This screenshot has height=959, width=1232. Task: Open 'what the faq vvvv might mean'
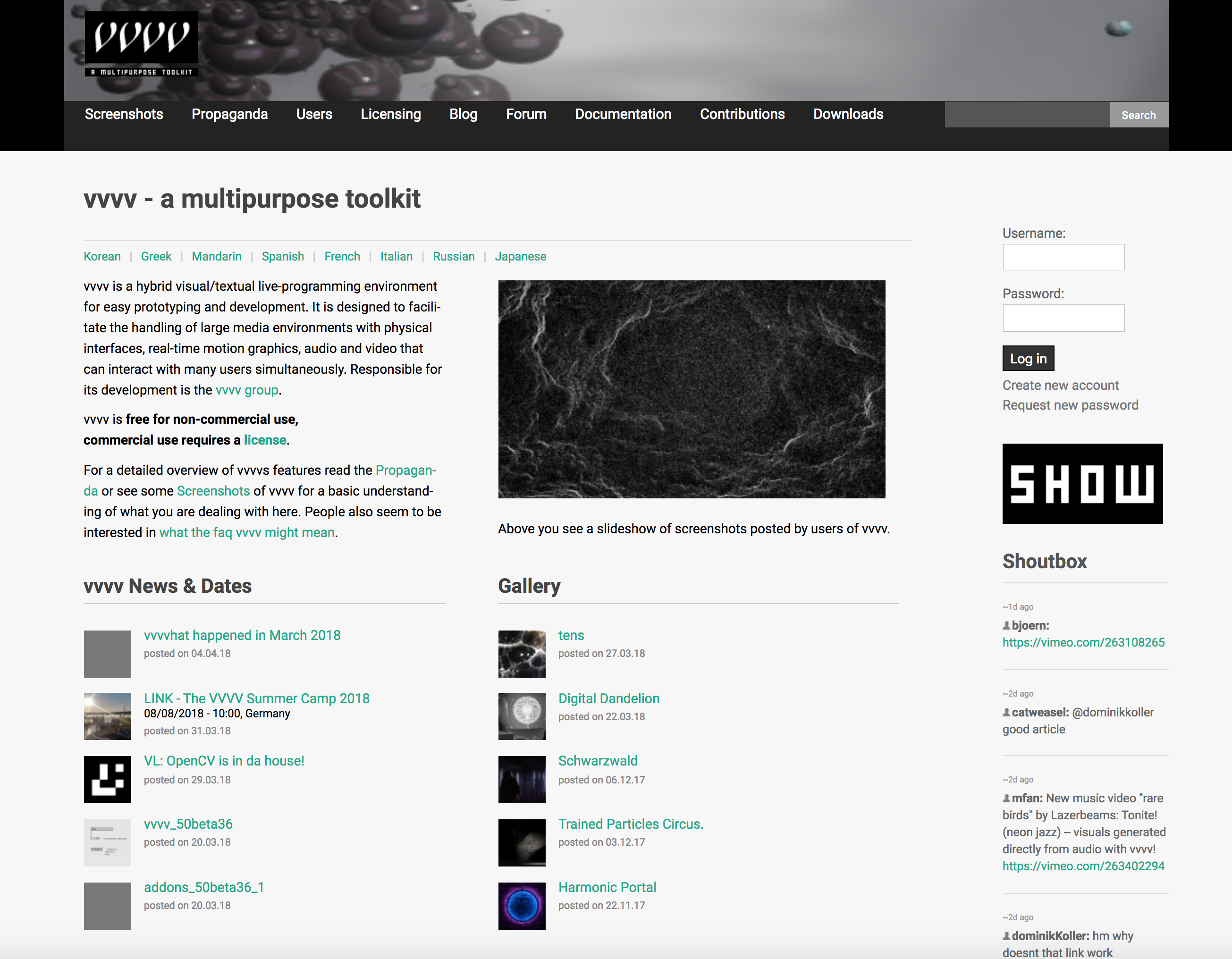tap(247, 532)
